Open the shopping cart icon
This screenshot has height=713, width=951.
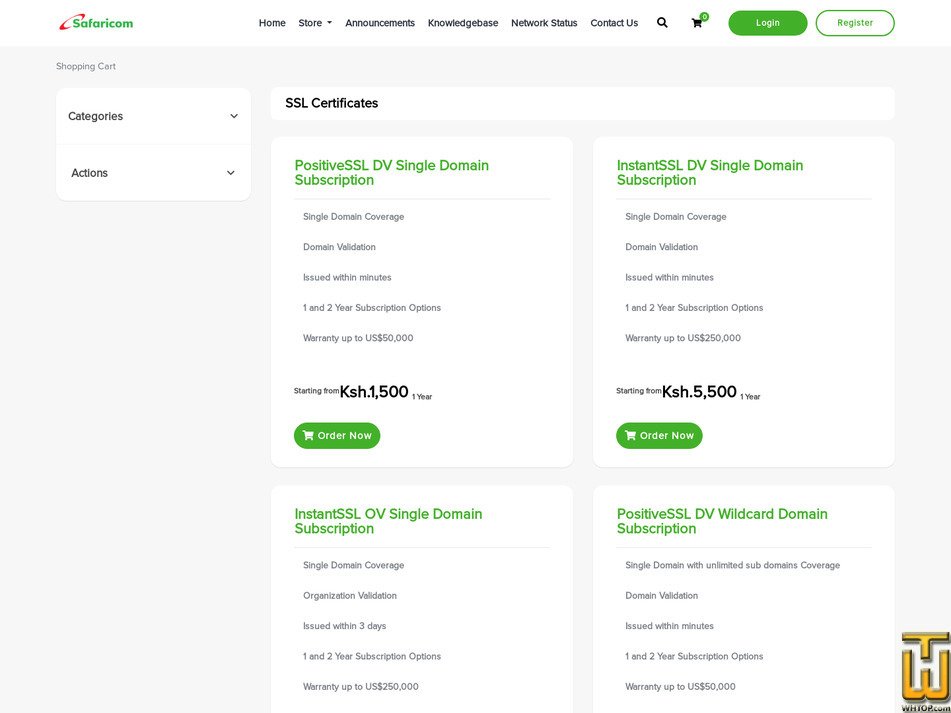pos(697,23)
